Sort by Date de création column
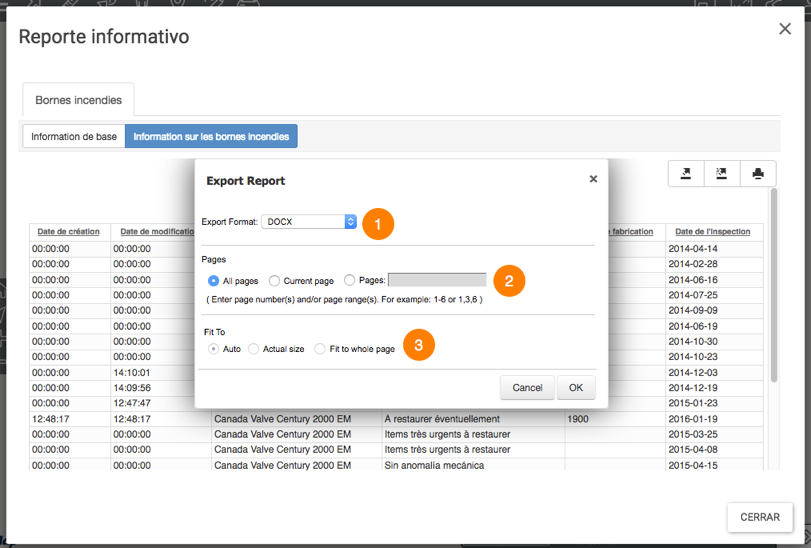The width and height of the screenshot is (811, 548). tap(68, 232)
